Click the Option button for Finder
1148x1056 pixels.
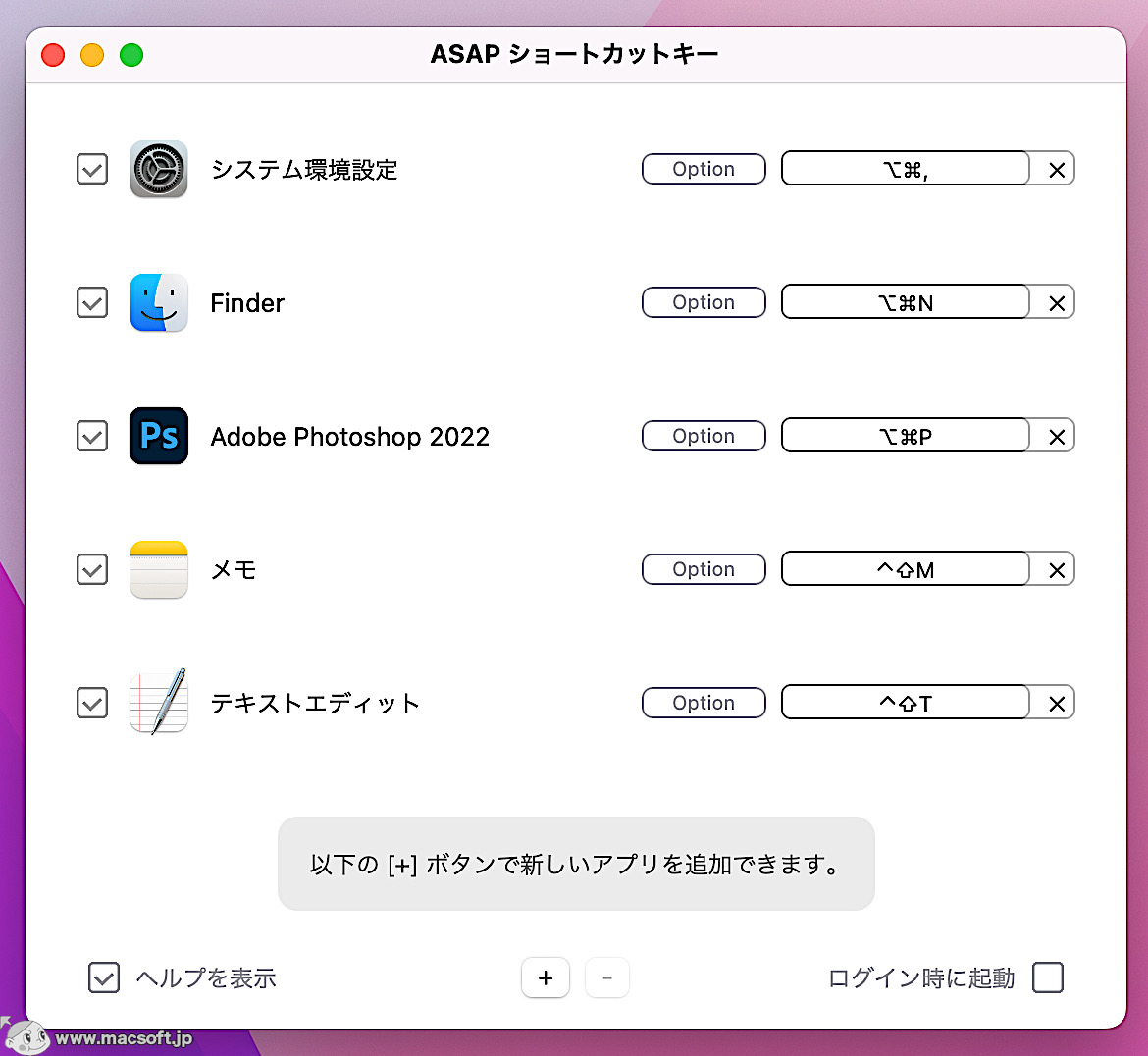(703, 302)
